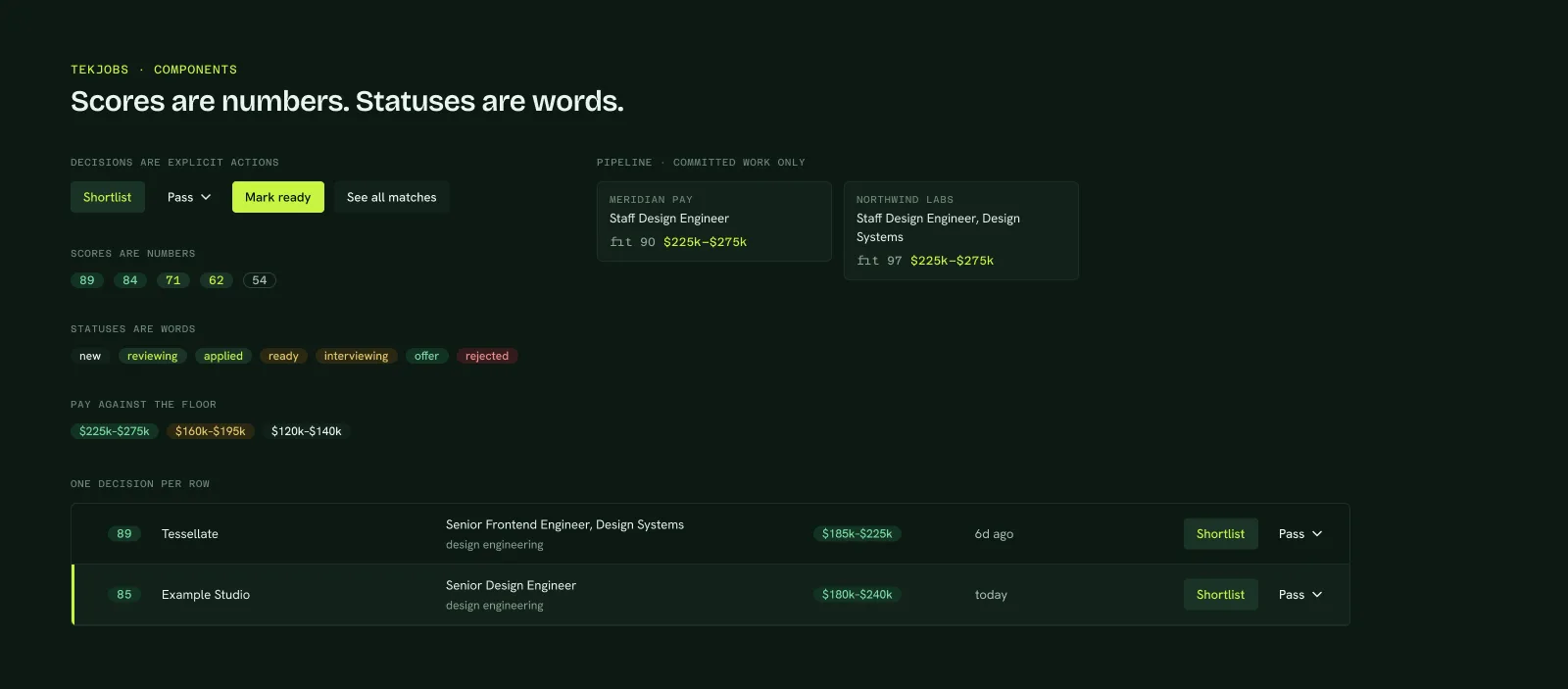Click the 'interviewing' status chip
1568x689 pixels.
click(356, 356)
